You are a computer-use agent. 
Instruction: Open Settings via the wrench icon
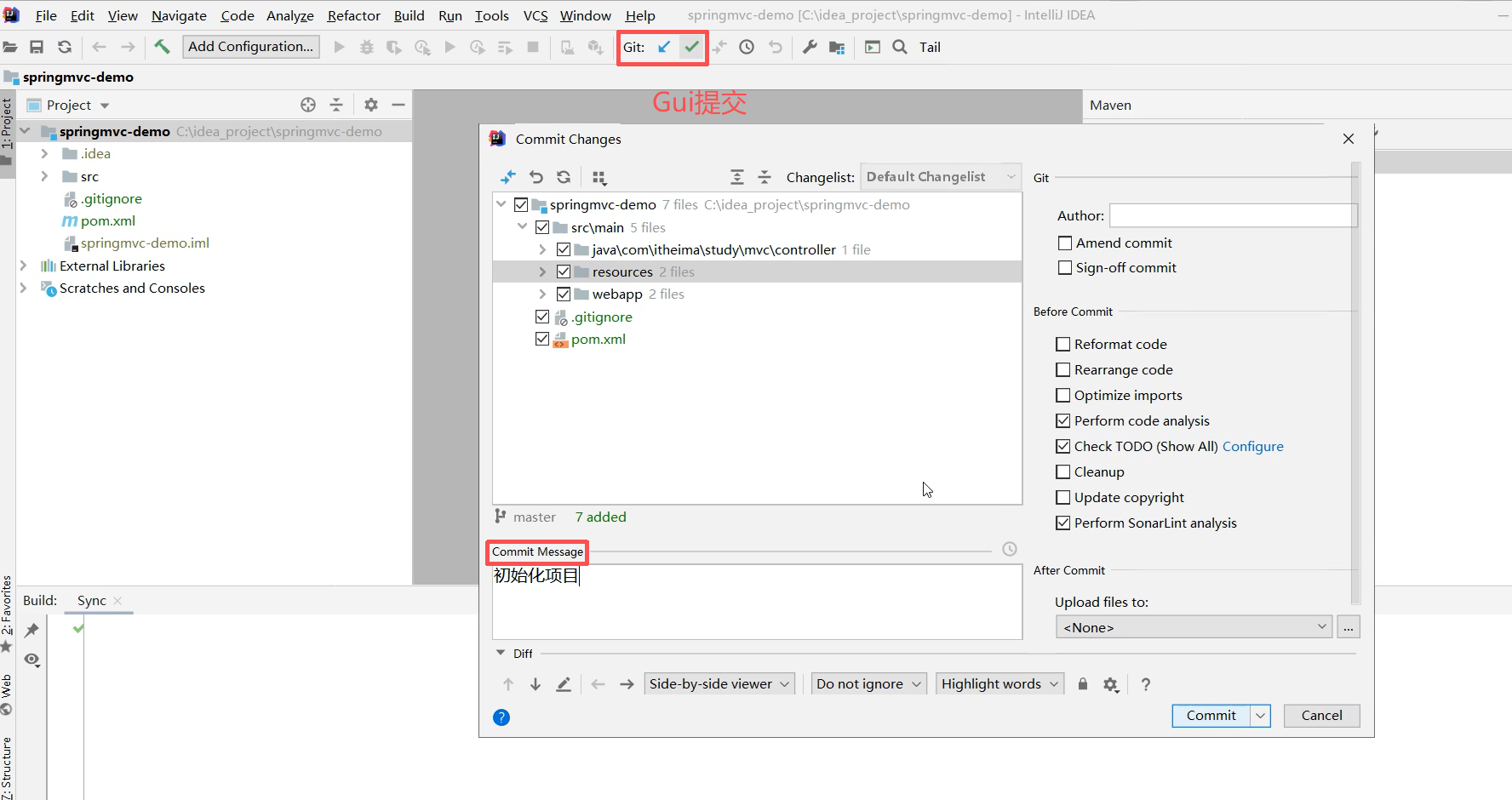tap(810, 47)
